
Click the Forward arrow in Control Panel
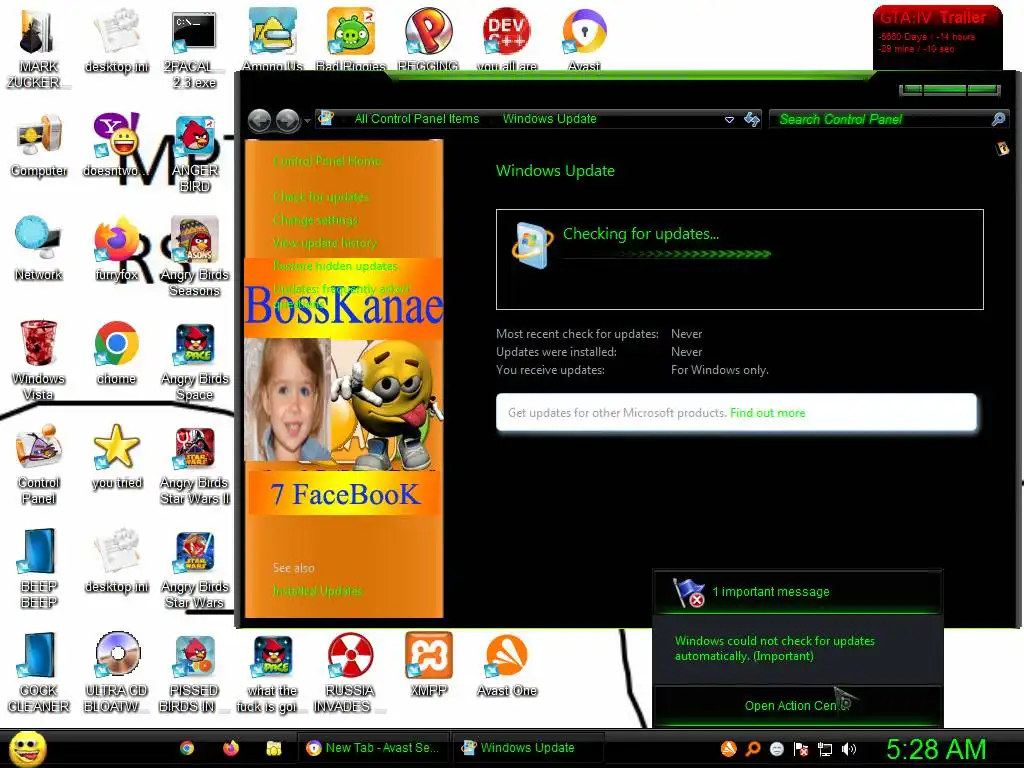click(x=287, y=120)
